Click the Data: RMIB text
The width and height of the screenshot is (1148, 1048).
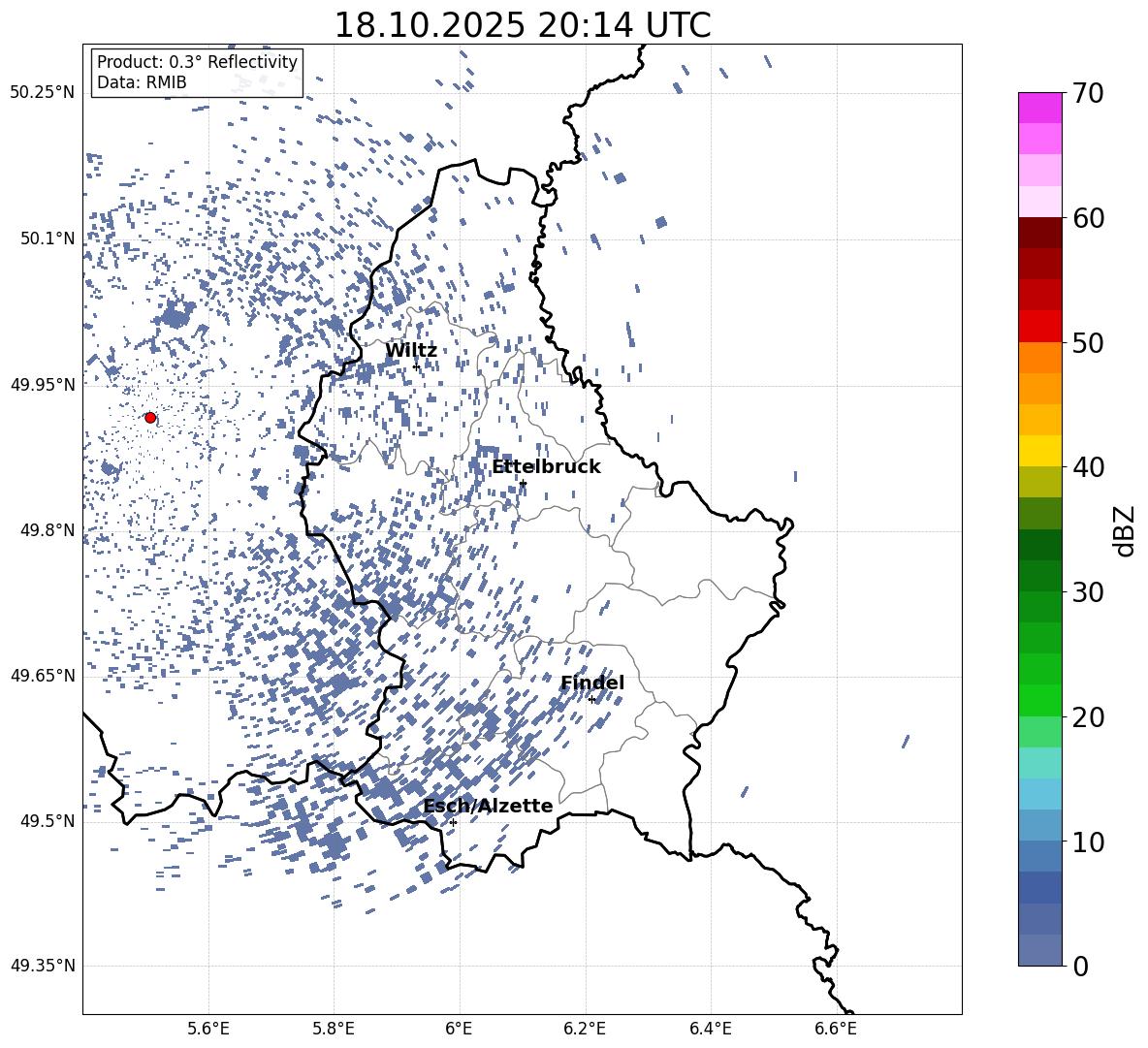(x=142, y=82)
